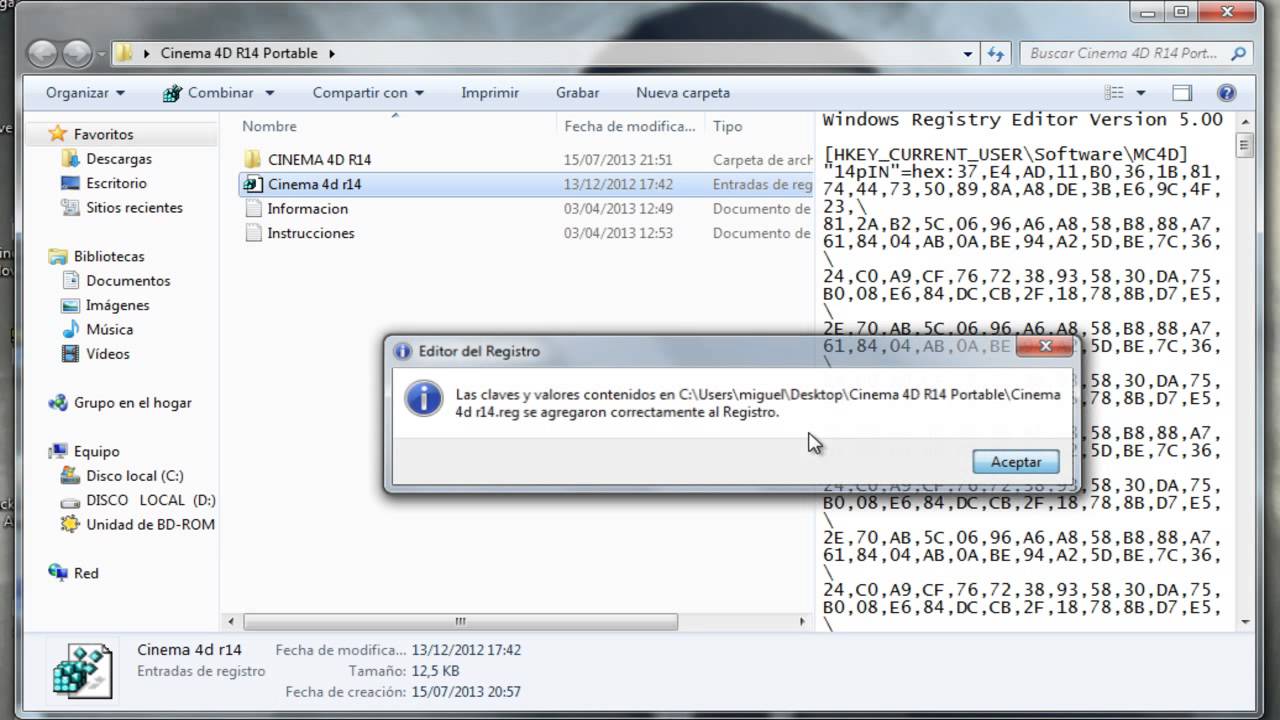This screenshot has height=720, width=1280.
Task: Select Bibliotecas in the navigation pane
Action: tap(109, 256)
